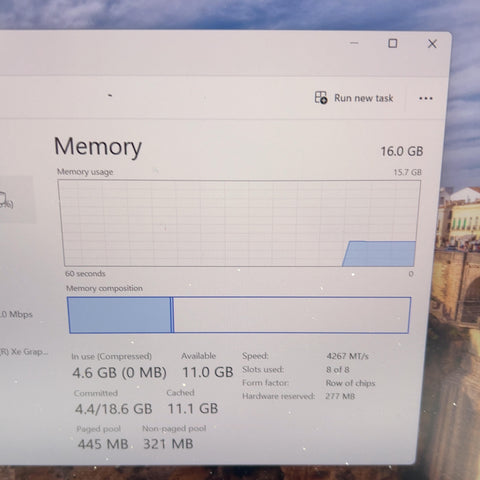Open the Xe Graphics GPU sidebar item
The image size is (480, 480).
(24, 352)
